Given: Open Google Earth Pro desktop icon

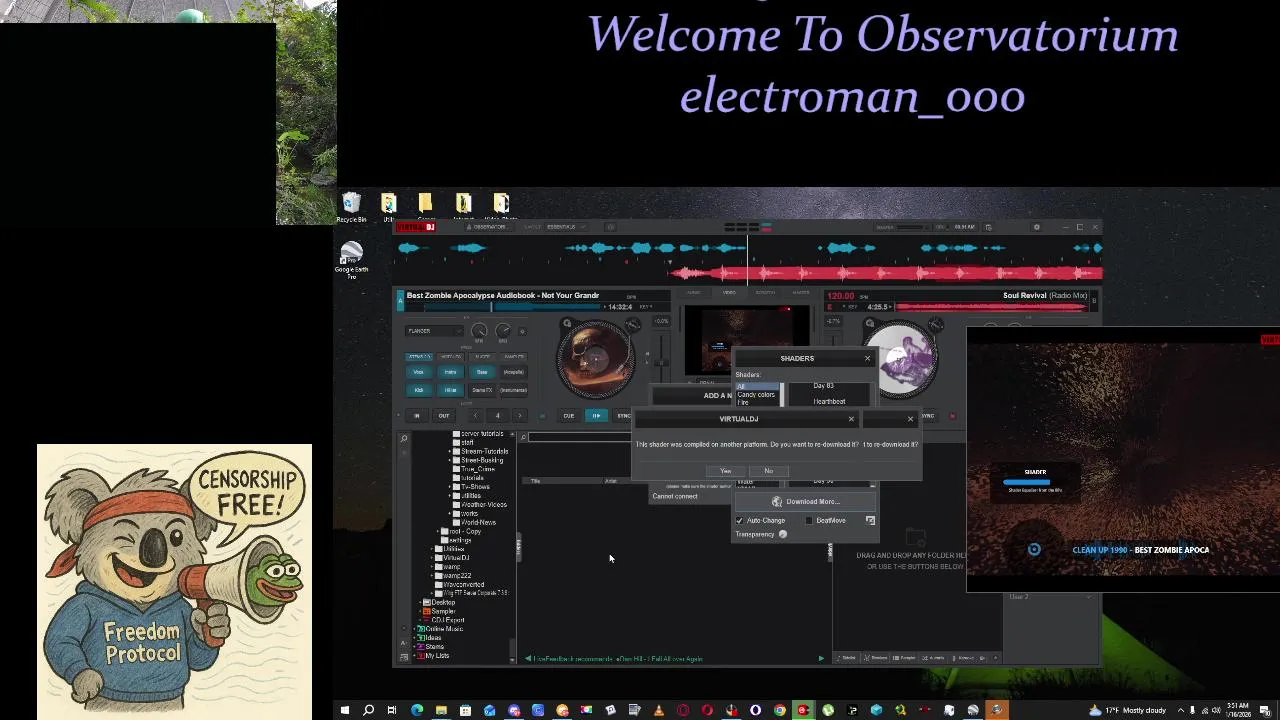Looking at the screenshot, I should pyautogui.click(x=351, y=260).
